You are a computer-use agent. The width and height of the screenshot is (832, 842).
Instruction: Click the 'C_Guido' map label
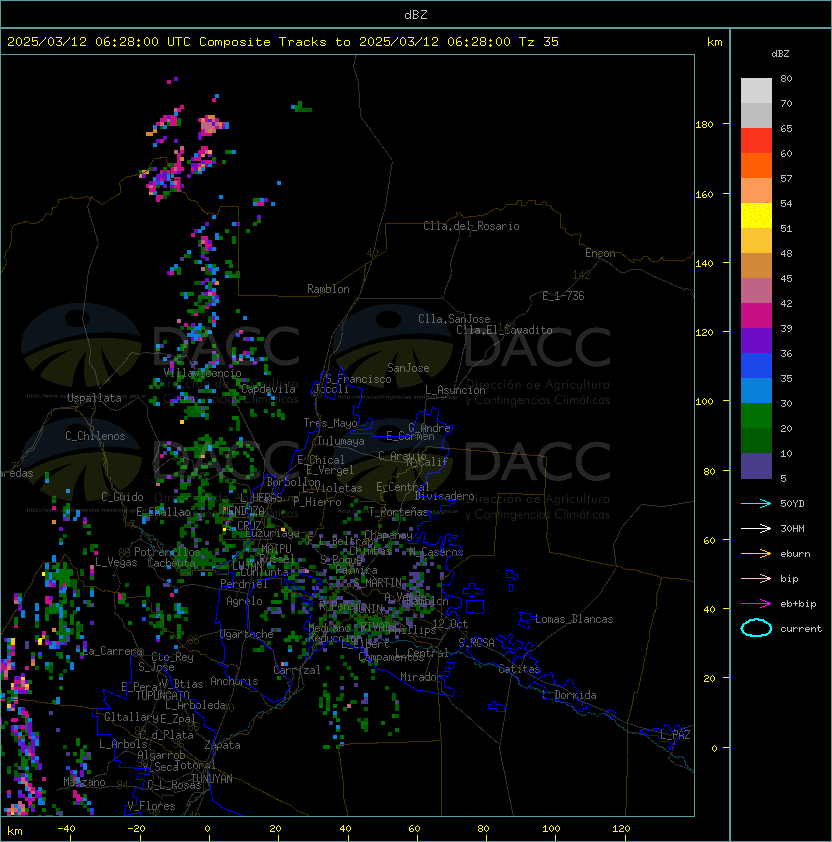122,497
